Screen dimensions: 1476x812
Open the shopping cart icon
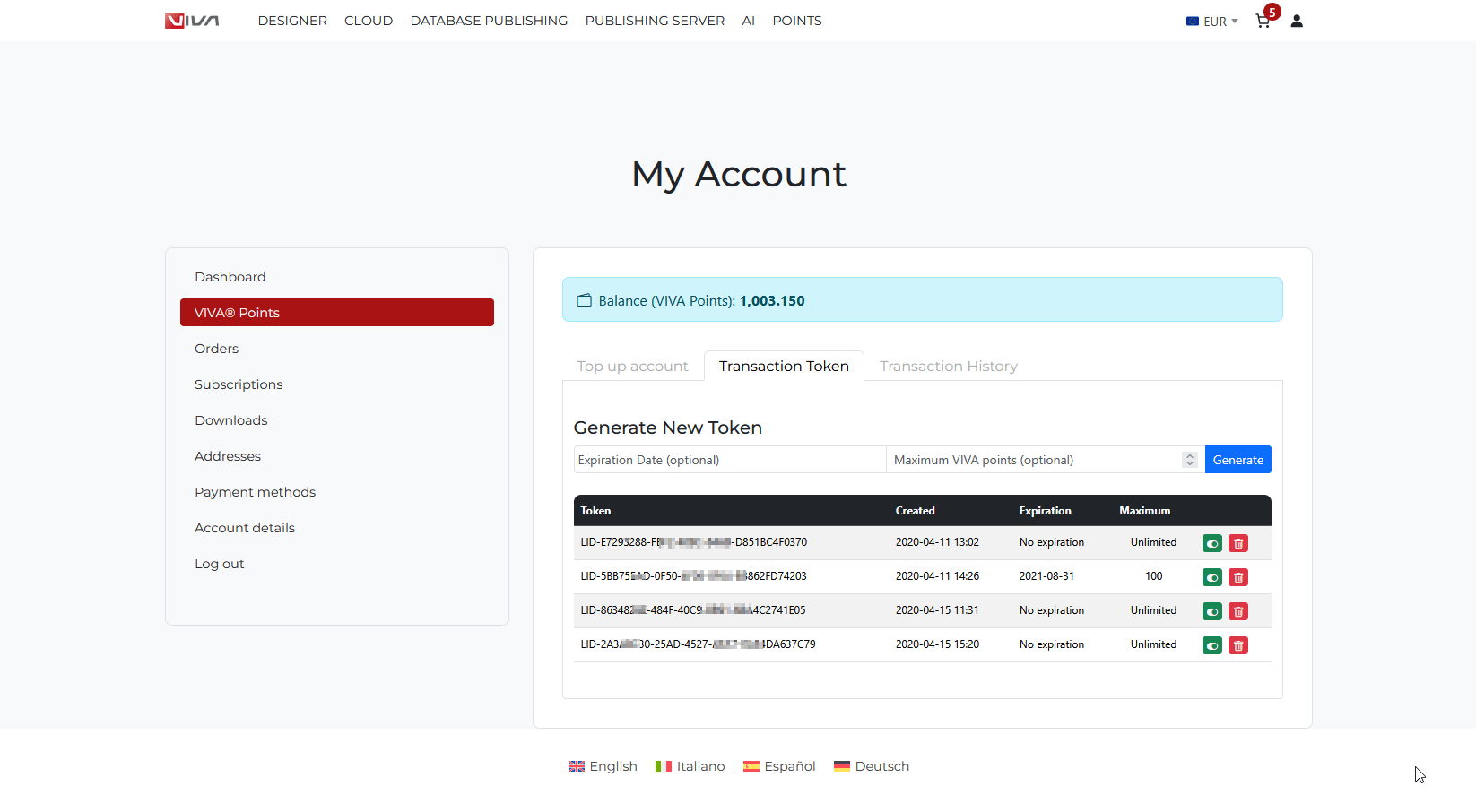pos(1263,21)
